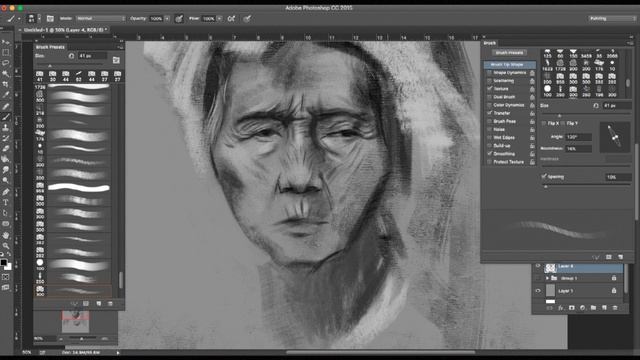Enable airbrush-style build-up
This screenshot has height=360, width=640.
click(x=231, y=18)
